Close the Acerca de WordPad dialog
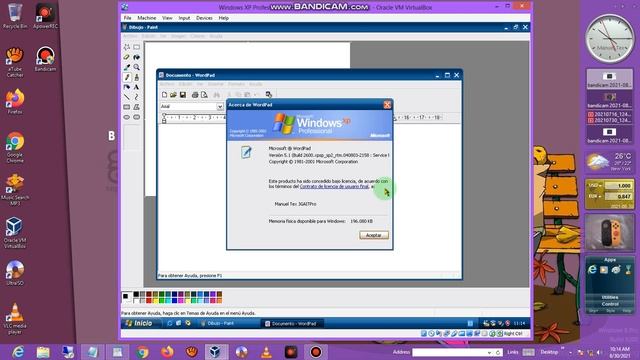Screen dimensions: 640x360 (387, 105)
